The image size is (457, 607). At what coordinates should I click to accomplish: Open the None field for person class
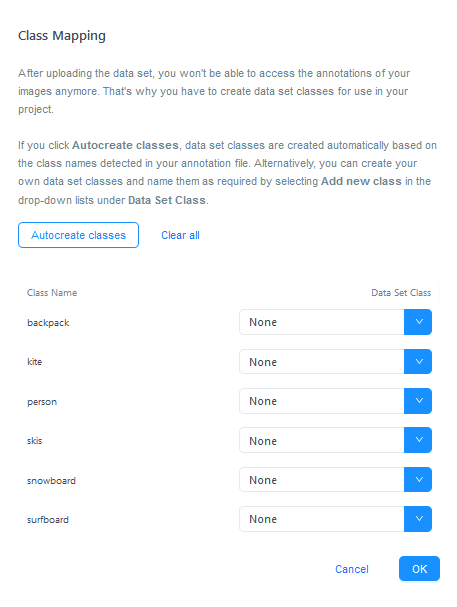(x=322, y=401)
